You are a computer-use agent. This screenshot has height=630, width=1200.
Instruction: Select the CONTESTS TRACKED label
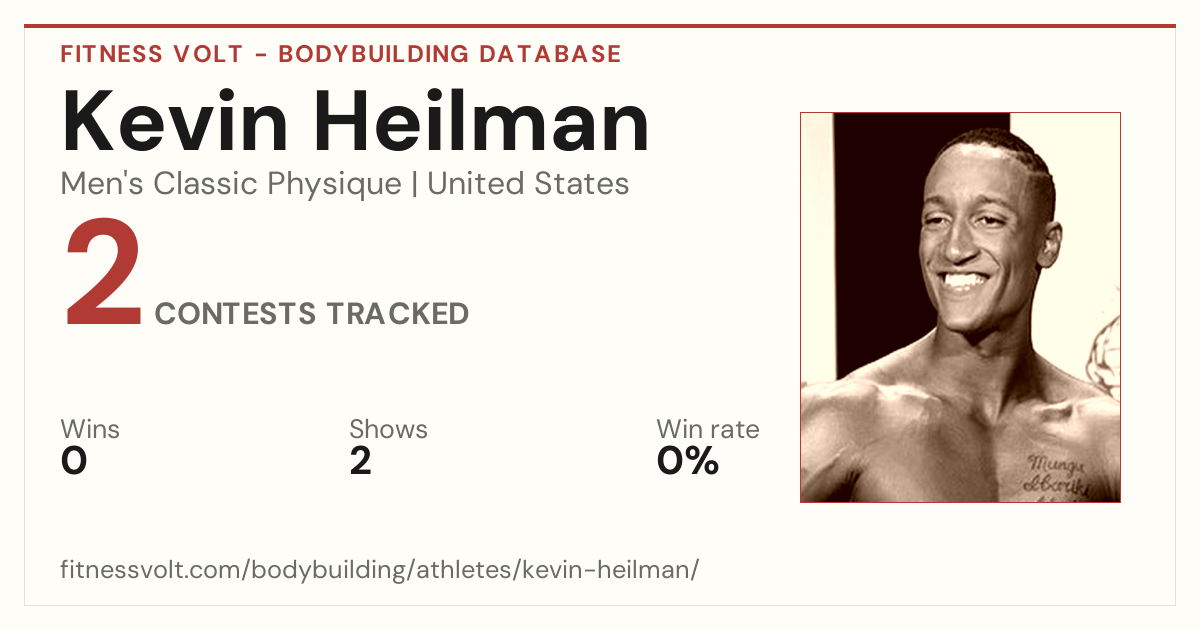[x=312, y=314]
